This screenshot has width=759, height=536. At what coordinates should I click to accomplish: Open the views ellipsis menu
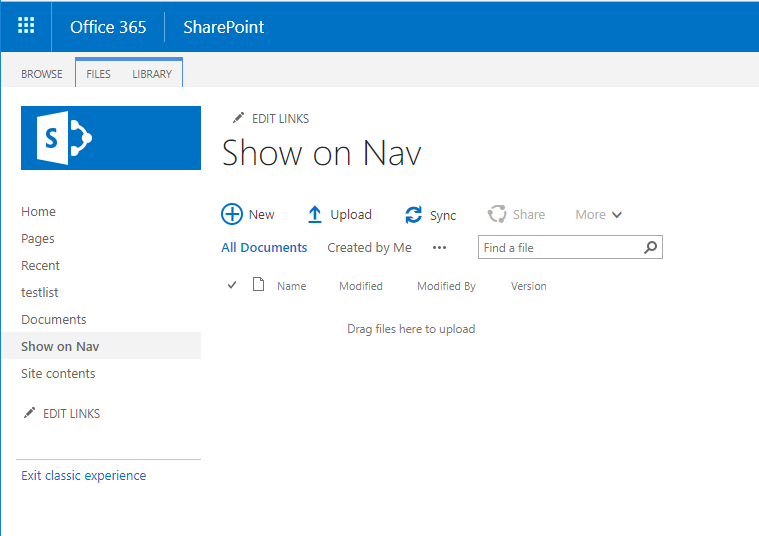click(439, 247)
